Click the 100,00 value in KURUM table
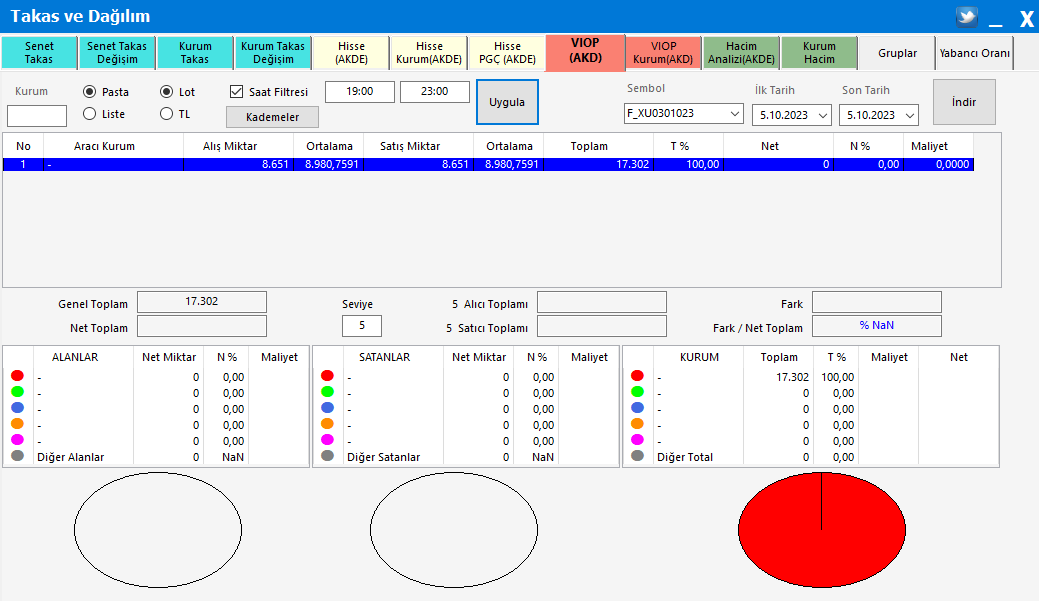Image resolution: width=1039 pixels, height=601 pixels. point(838,377)
